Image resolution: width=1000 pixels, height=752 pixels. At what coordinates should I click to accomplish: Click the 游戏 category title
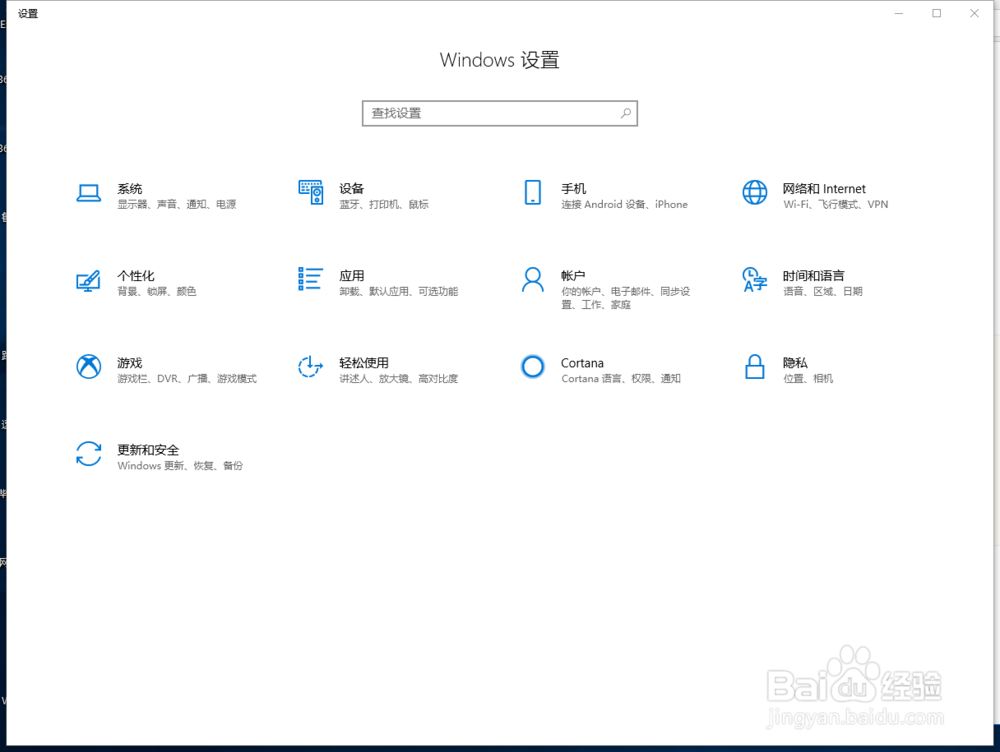pos(129,363)
